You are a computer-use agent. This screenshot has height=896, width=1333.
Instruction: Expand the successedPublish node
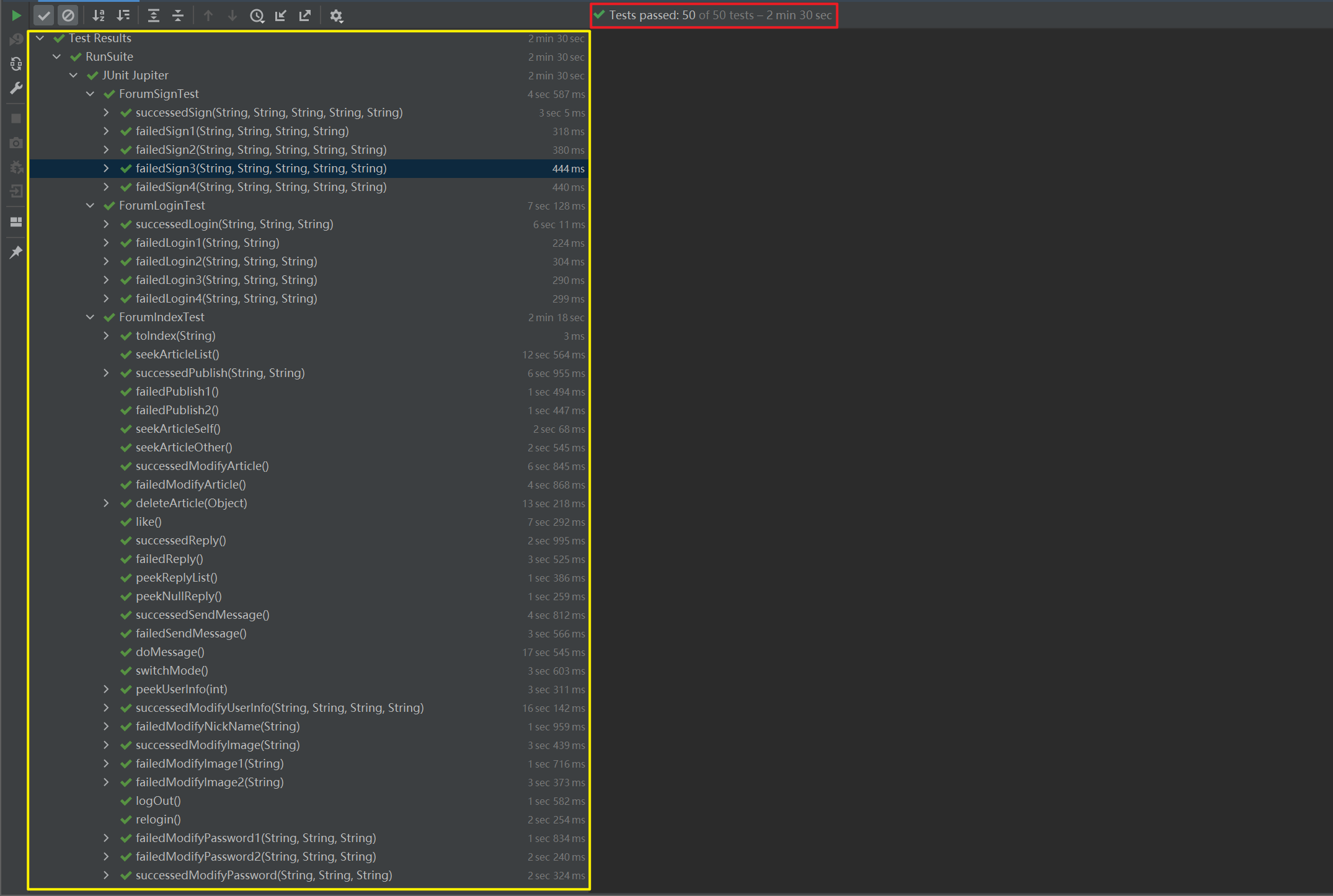coord(107,373)
